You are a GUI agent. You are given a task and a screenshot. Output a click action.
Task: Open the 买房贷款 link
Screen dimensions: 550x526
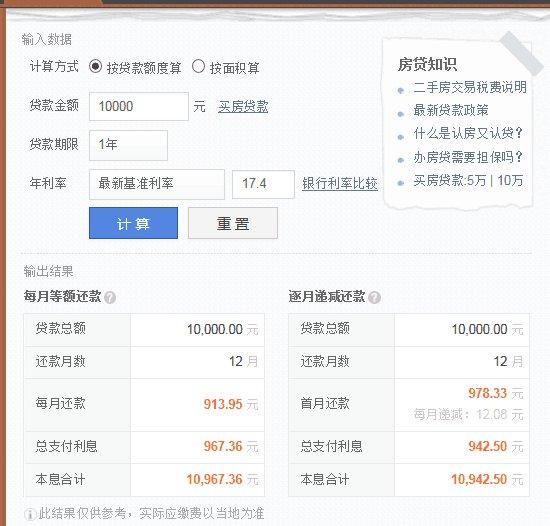pos(243,107)
